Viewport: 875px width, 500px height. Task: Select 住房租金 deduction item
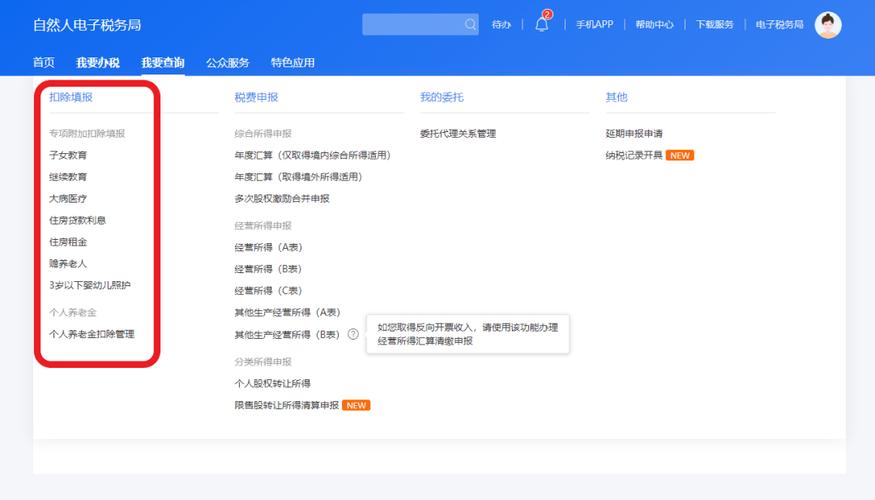click(x=68, y=242)
